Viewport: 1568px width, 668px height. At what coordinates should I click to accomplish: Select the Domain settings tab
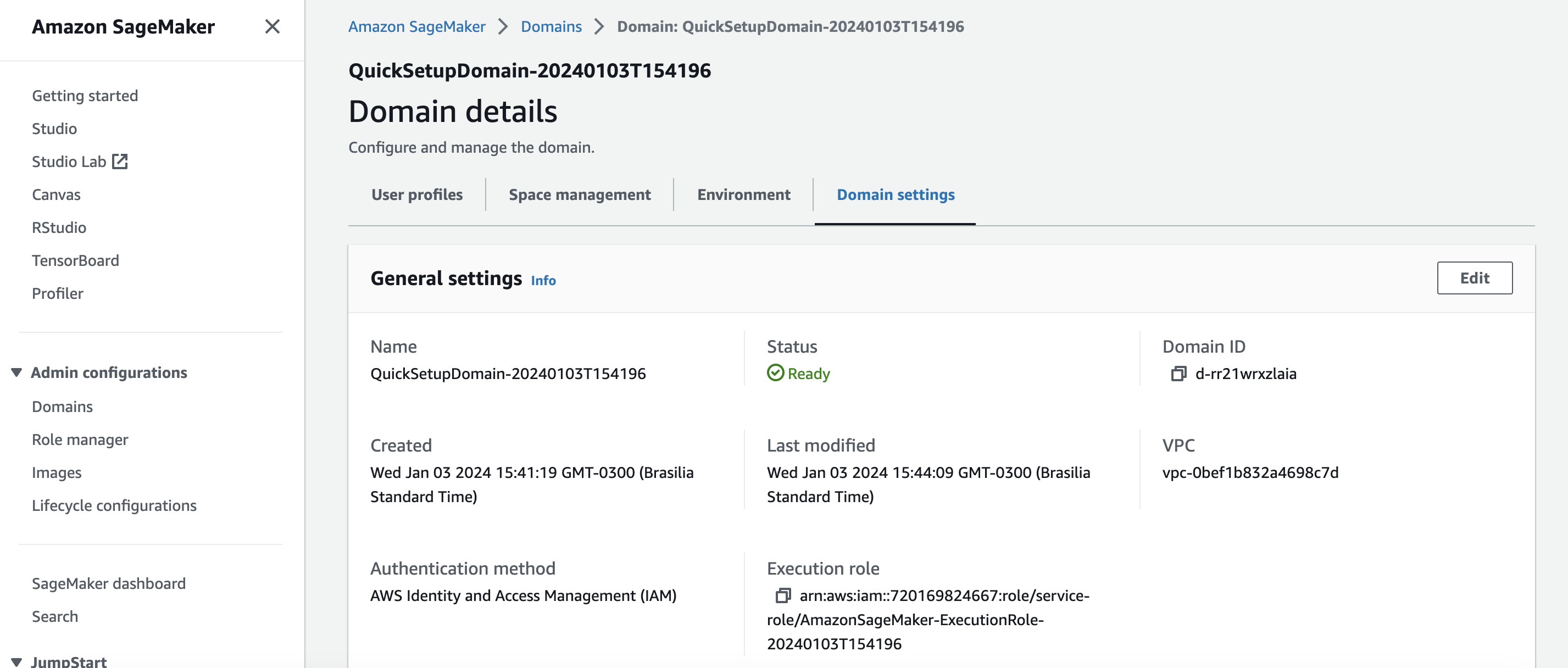click(895, 194)
